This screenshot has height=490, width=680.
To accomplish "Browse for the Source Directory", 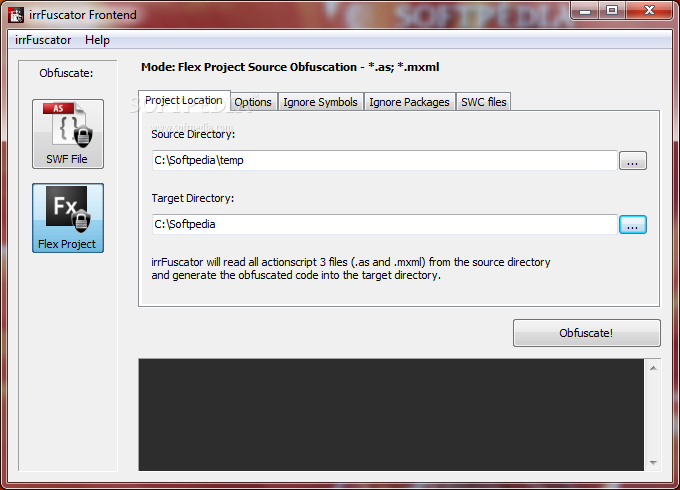I will point(632,160).
